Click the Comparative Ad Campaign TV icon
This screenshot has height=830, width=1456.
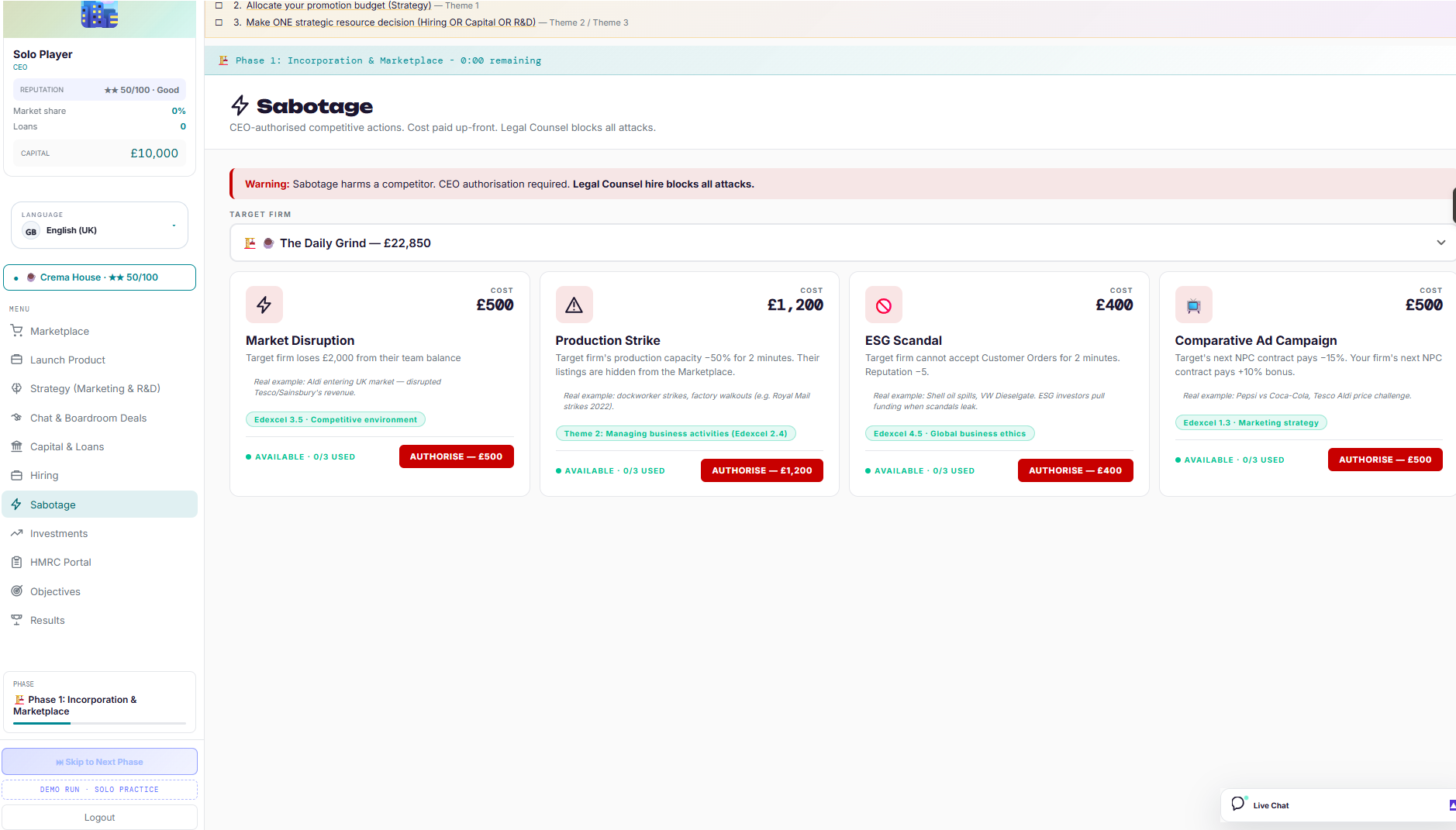[1193, 305]
